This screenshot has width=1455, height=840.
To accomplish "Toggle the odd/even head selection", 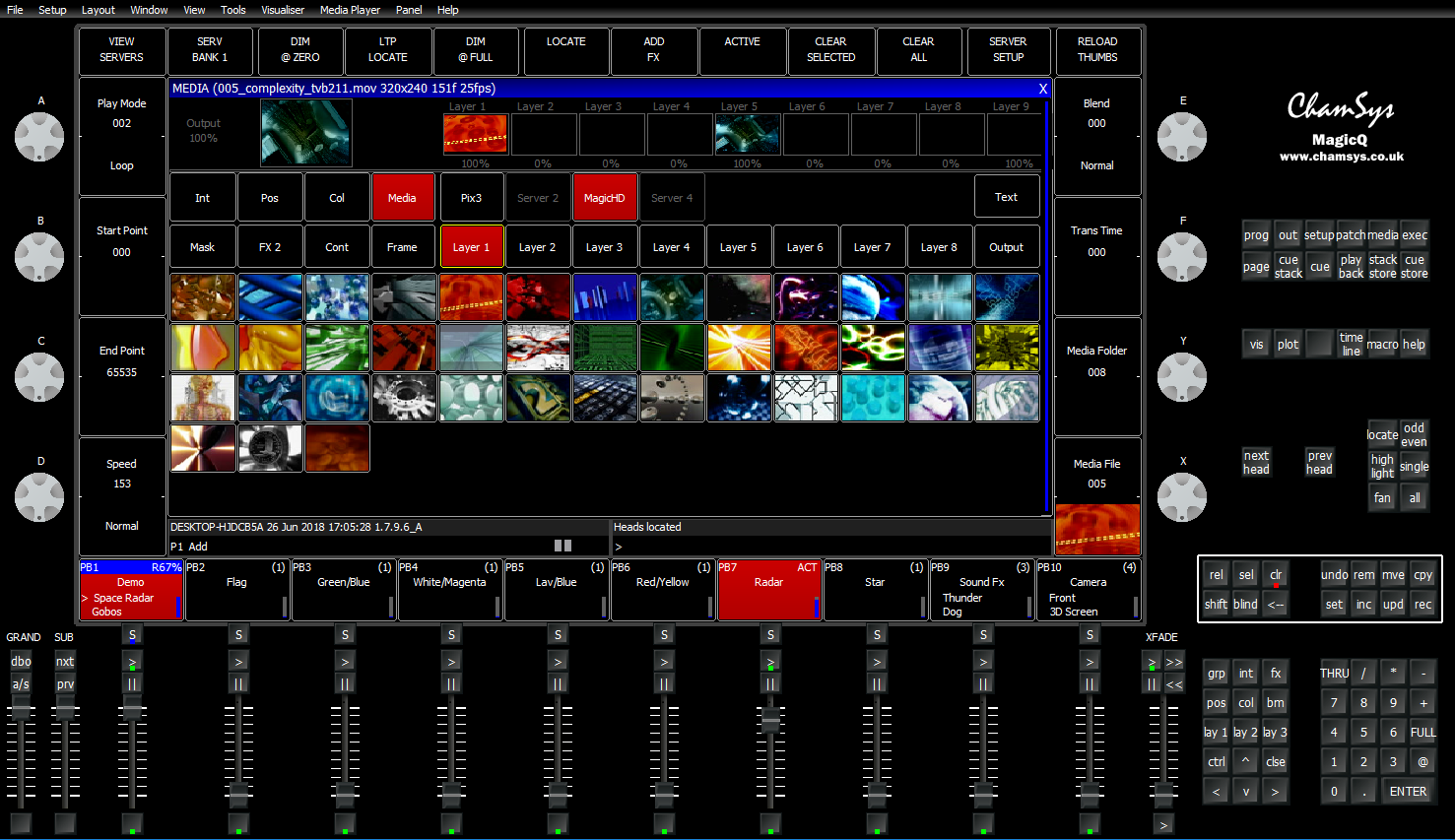I will [x=1414, y=434].
